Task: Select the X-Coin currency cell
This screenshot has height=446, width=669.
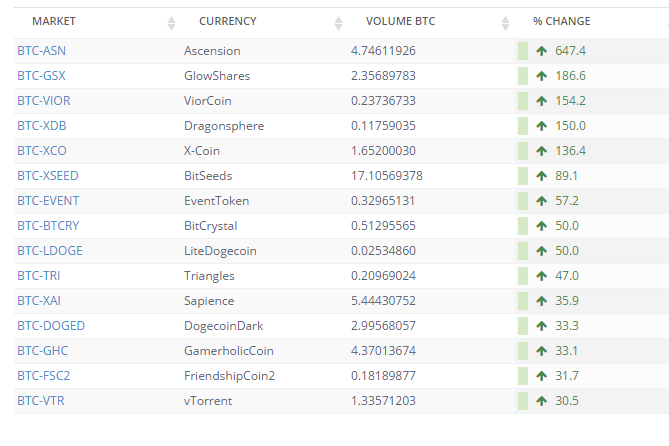Action: coord(202,151)
